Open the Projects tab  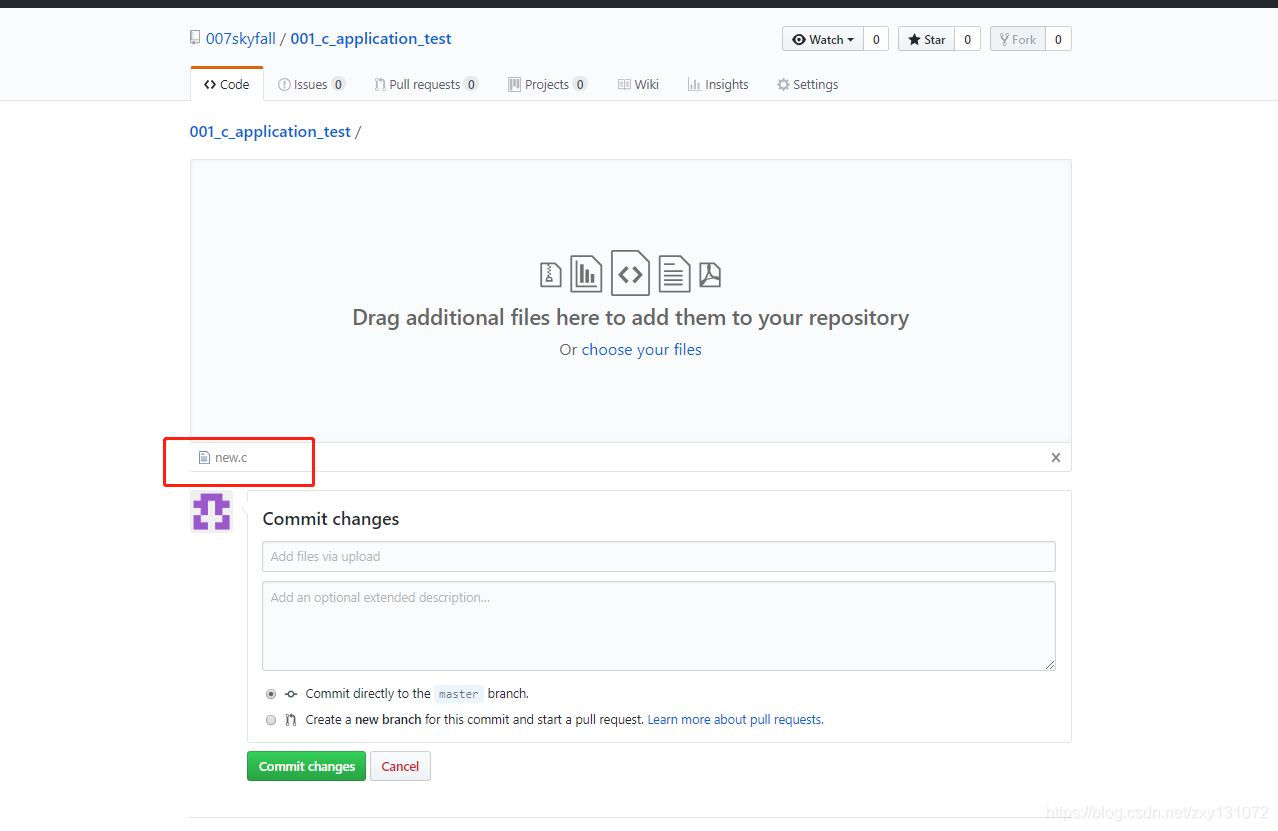547,84
